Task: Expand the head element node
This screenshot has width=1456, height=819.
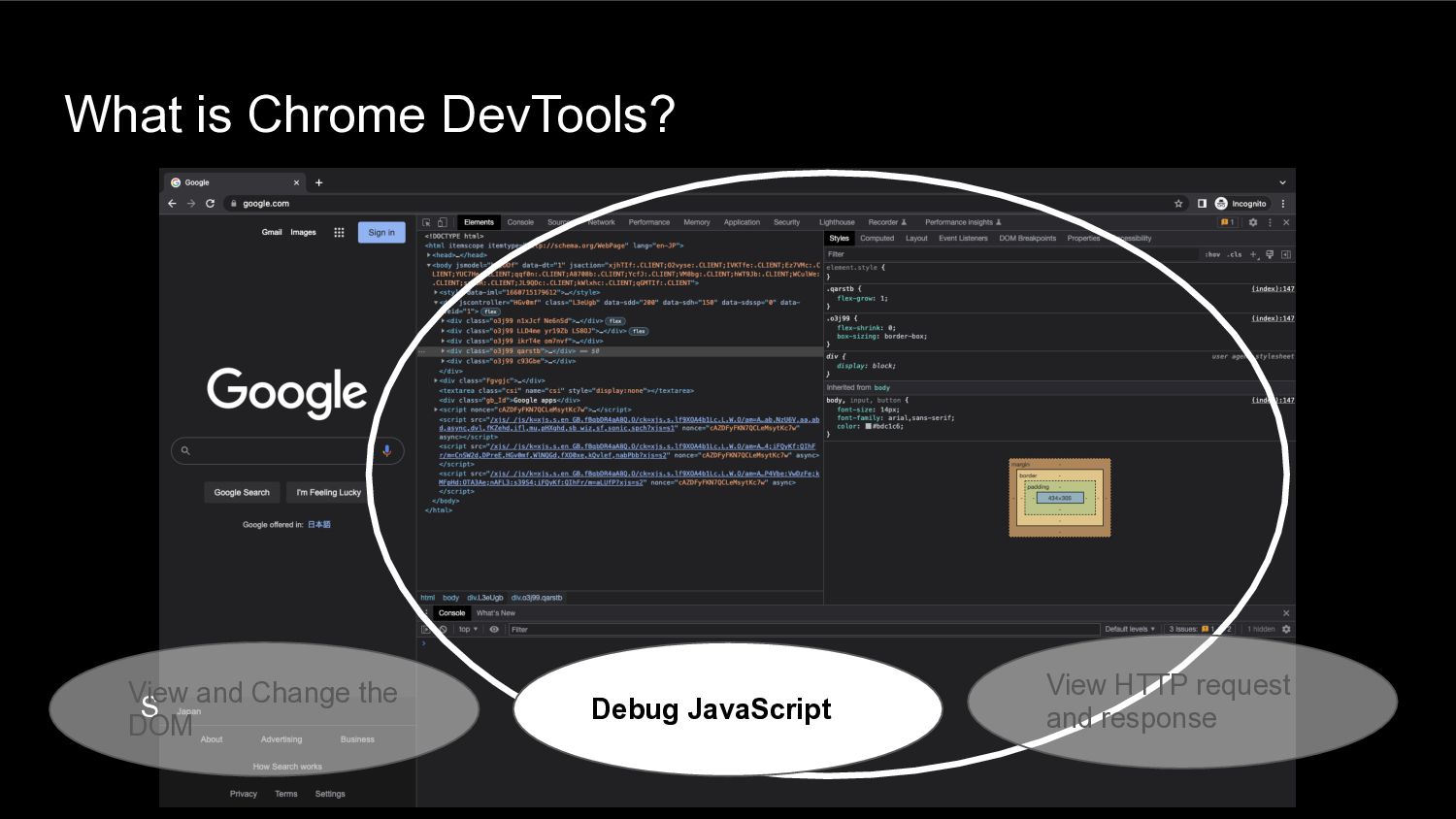Action: [429, 255]
